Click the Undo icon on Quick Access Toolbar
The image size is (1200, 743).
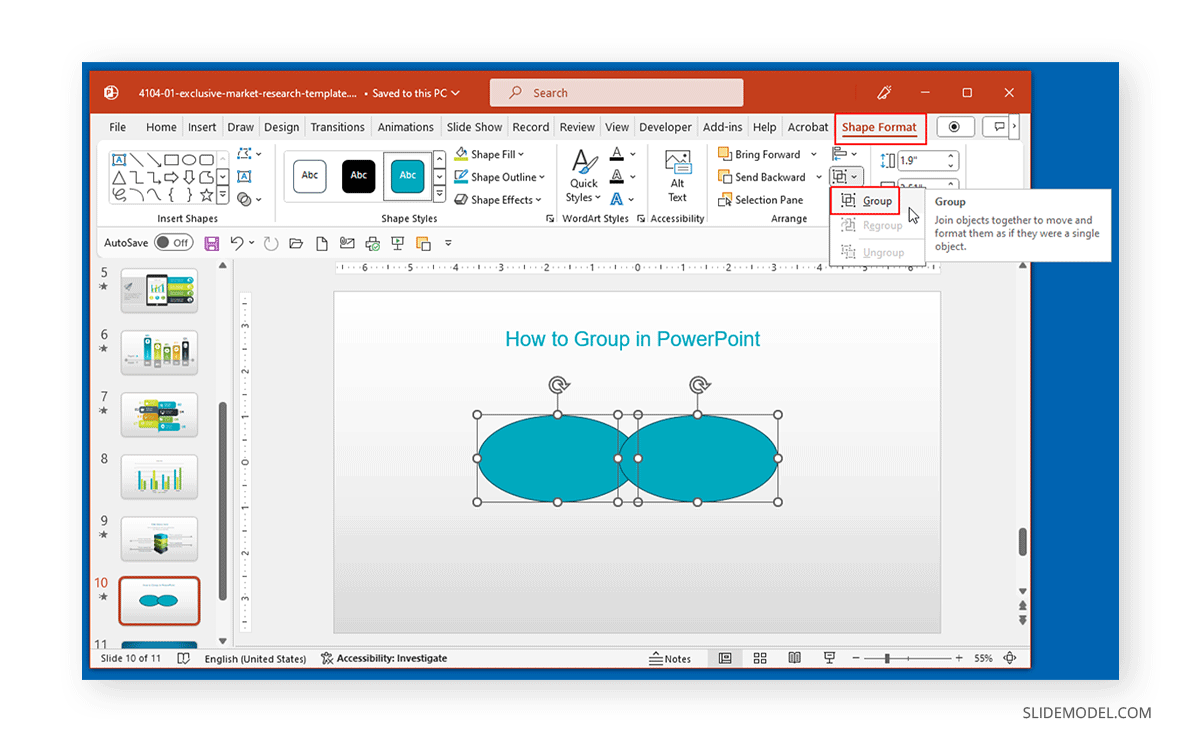coord(239,242)
